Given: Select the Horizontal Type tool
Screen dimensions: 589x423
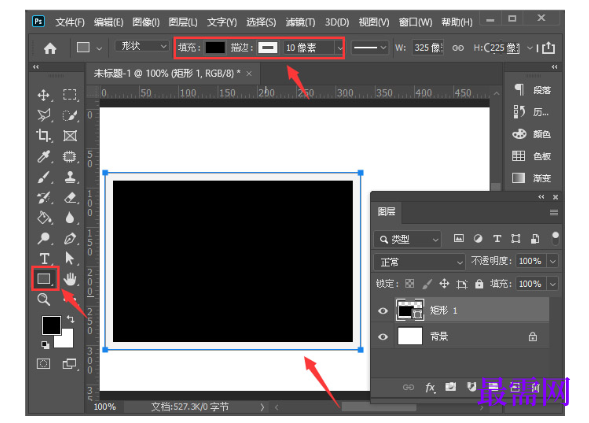Looking at the screenshot, I should click(44, 258).
